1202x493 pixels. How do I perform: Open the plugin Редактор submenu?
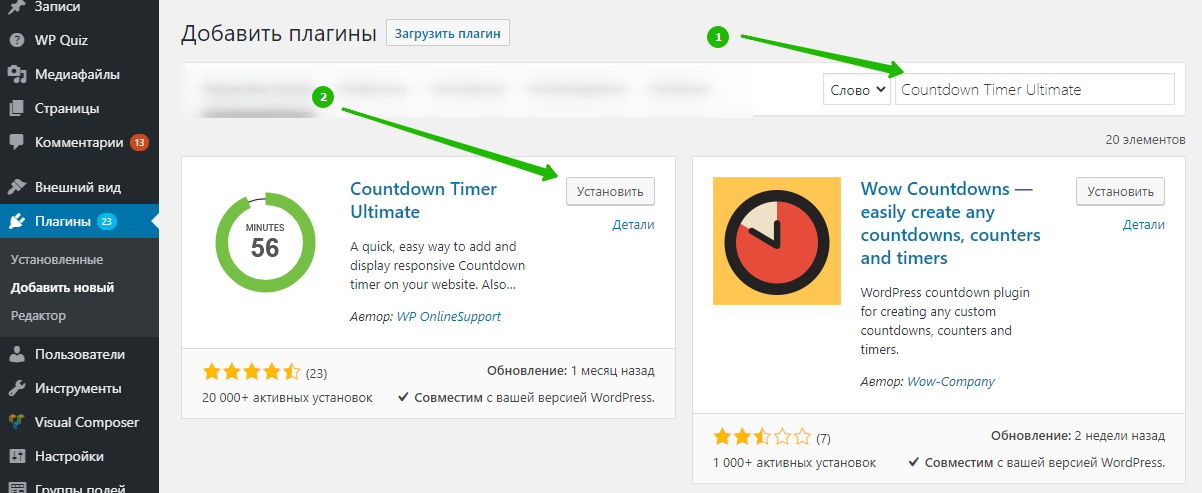(x=38, y=315)
